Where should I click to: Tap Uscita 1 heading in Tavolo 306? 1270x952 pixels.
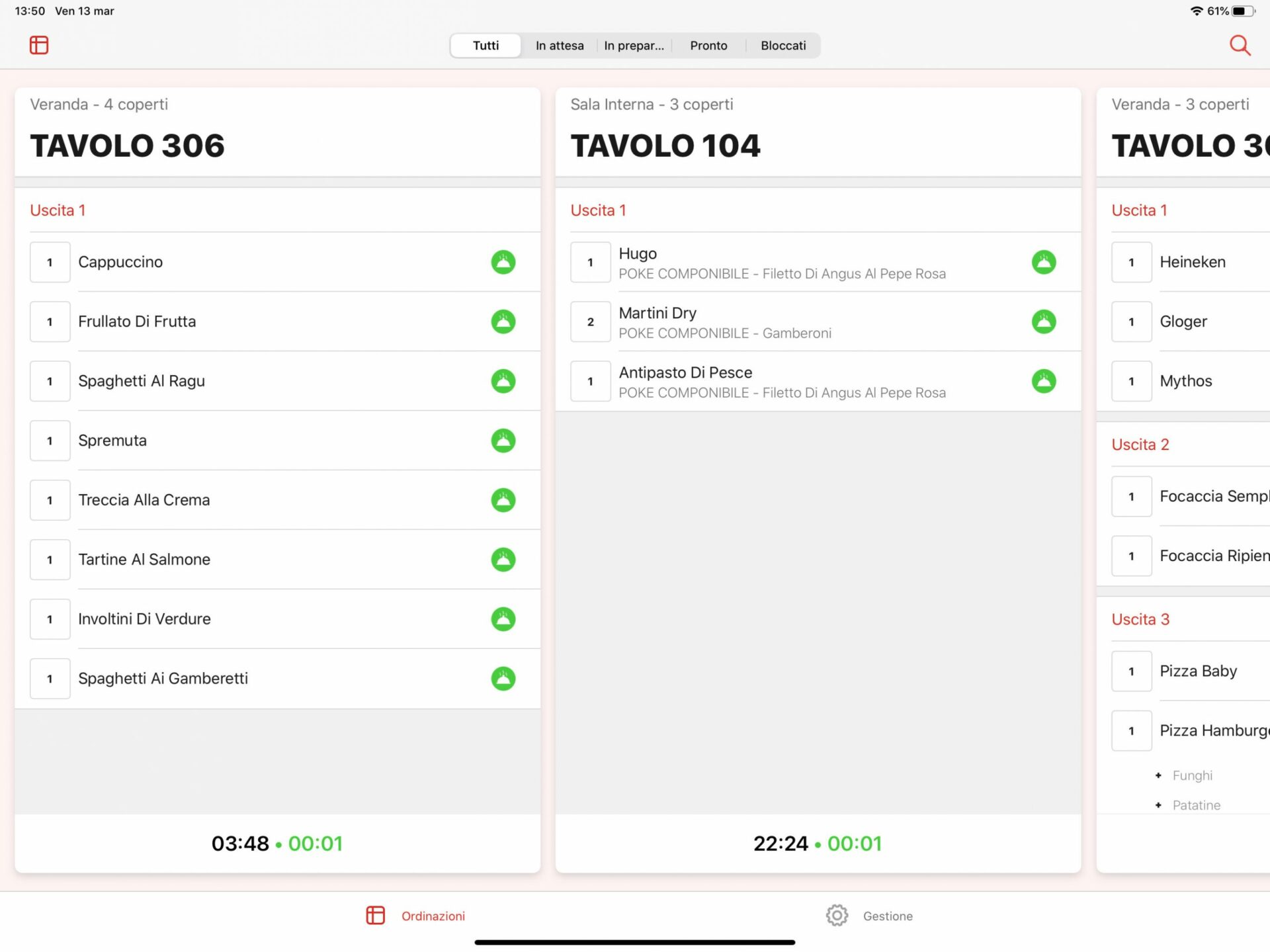point(58,210)
